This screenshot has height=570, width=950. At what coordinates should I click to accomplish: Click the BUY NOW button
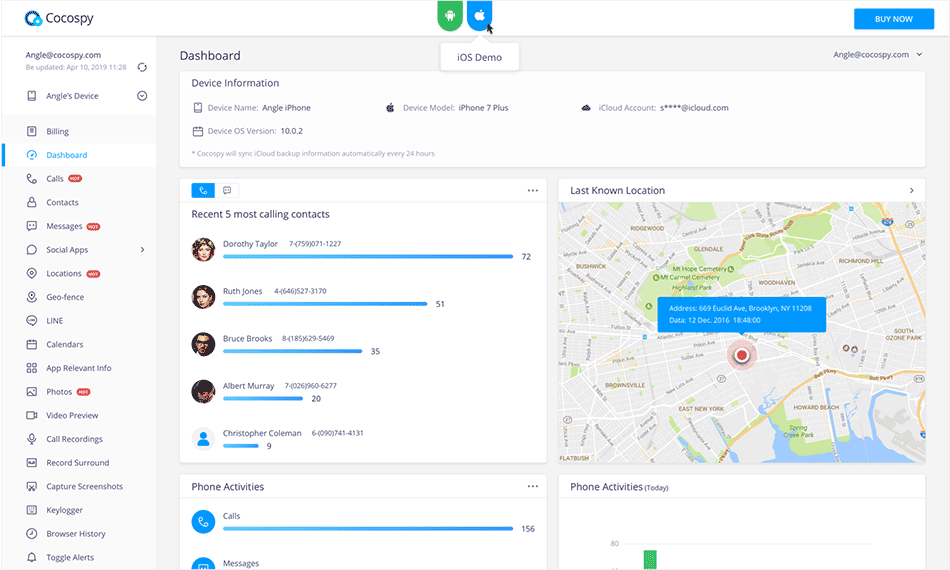pos(894,19)
